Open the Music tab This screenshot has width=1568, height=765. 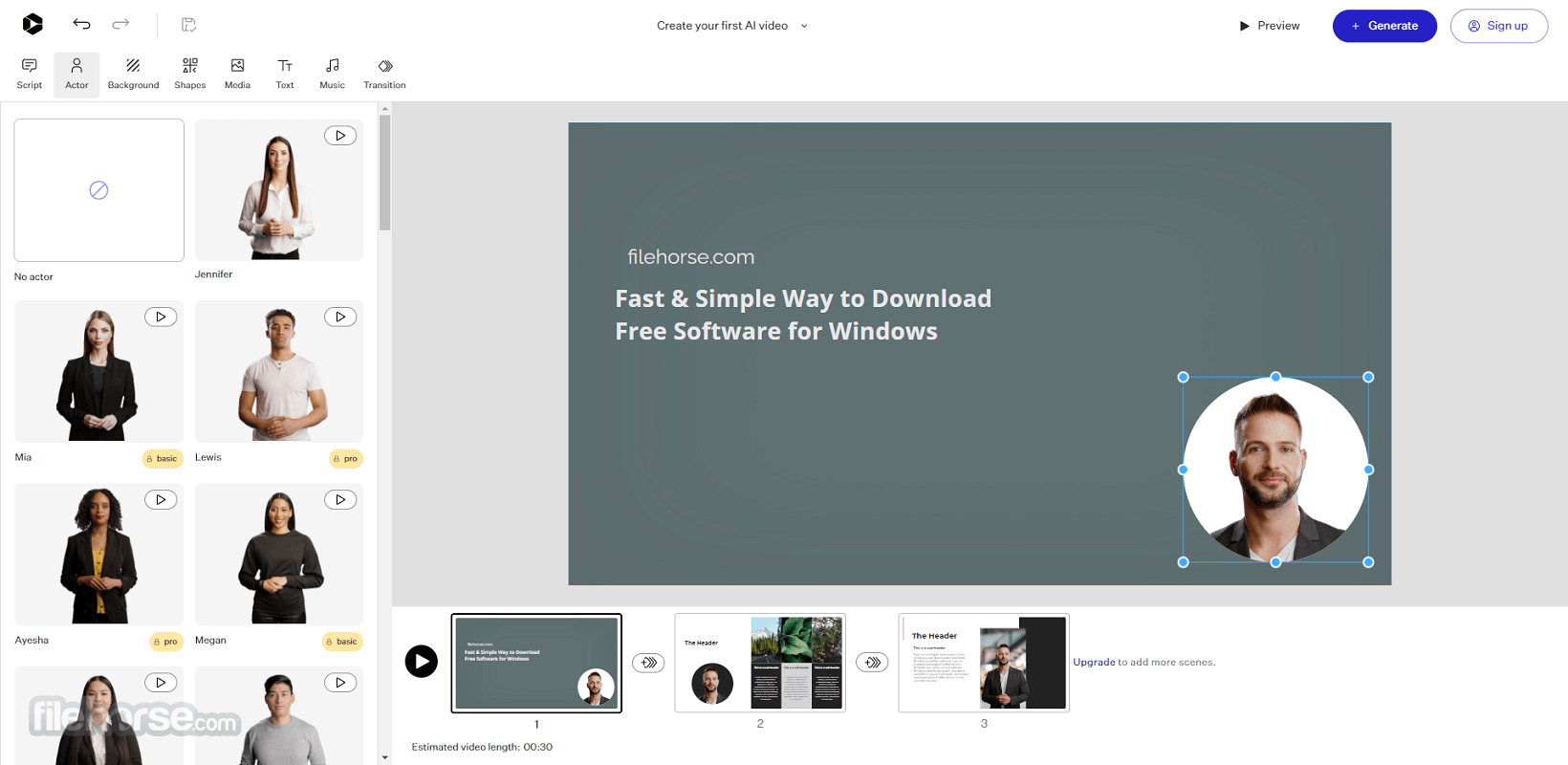click(332, 74)
